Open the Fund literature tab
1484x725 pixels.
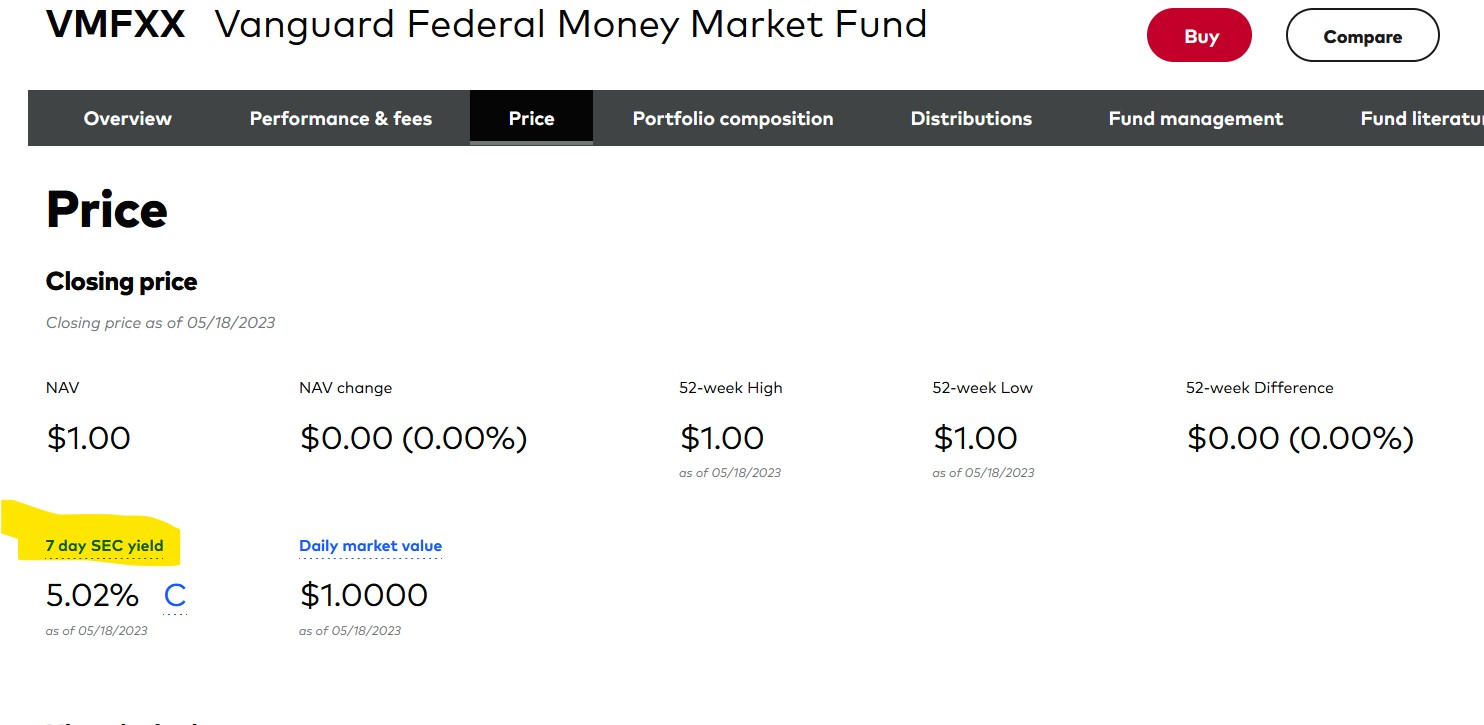[x=1420, y=118]
